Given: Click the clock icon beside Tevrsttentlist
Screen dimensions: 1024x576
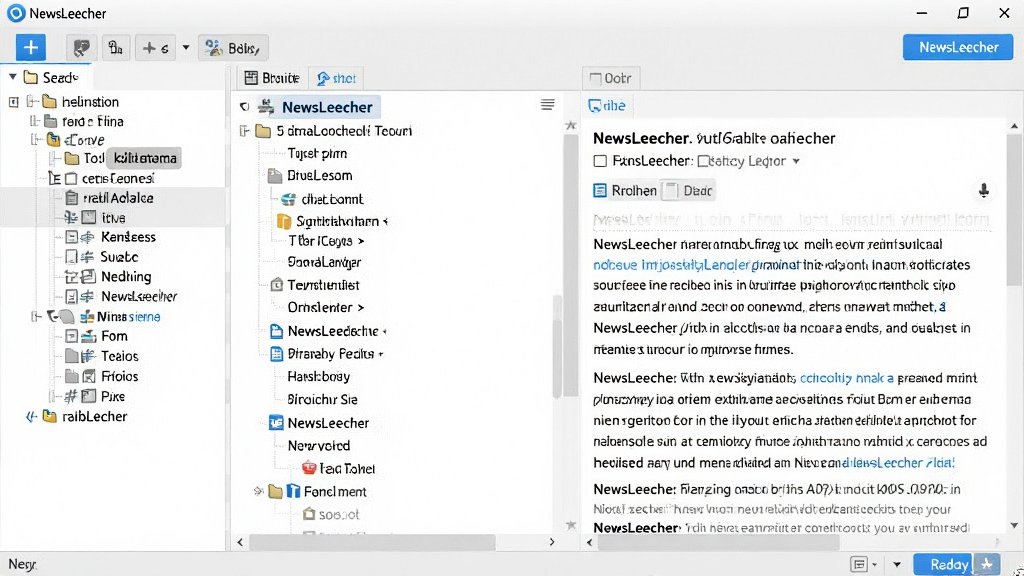Looking at the screenshot, I should click(x=277, y=285).
